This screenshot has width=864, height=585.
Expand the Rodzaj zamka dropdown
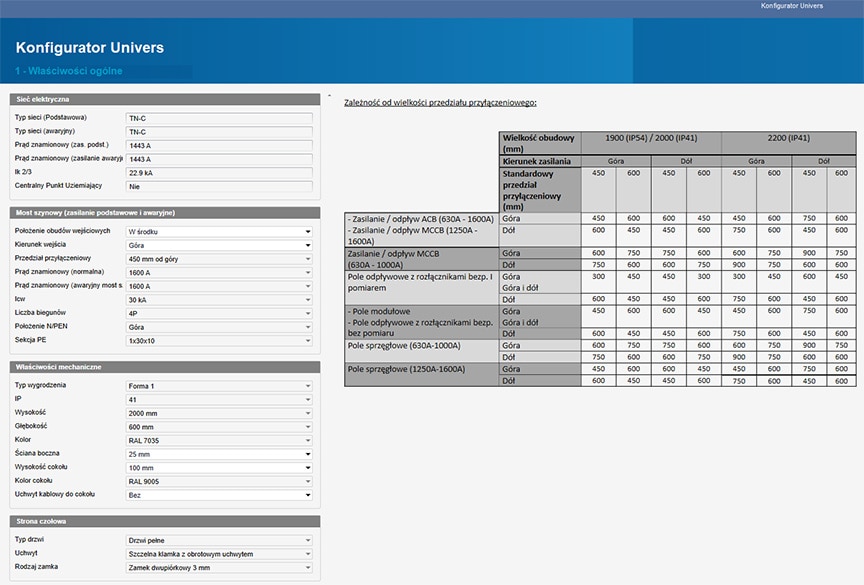(219, 567)
